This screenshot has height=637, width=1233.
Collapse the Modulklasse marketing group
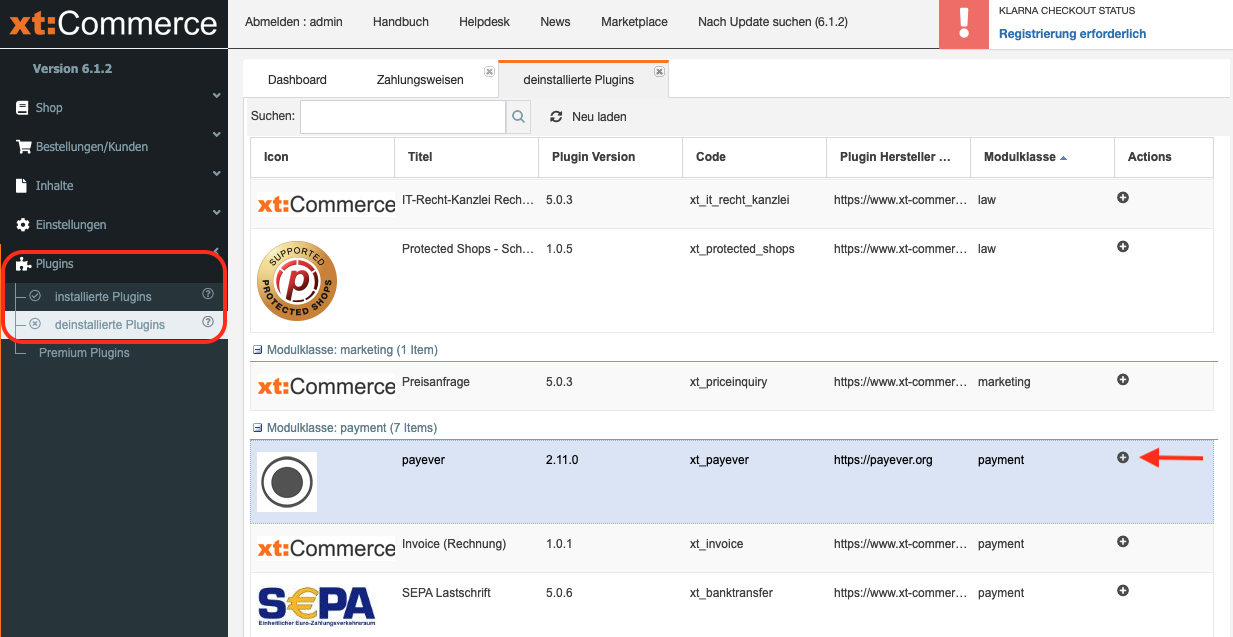click(257, 350)
